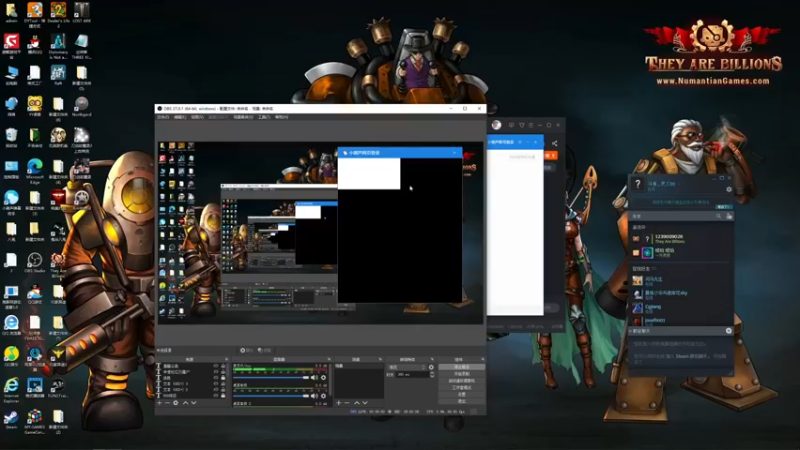This screenshot has width=800, height=450.
Task: Click 退出 exit button in Controls
Action: tap(461, 401)
